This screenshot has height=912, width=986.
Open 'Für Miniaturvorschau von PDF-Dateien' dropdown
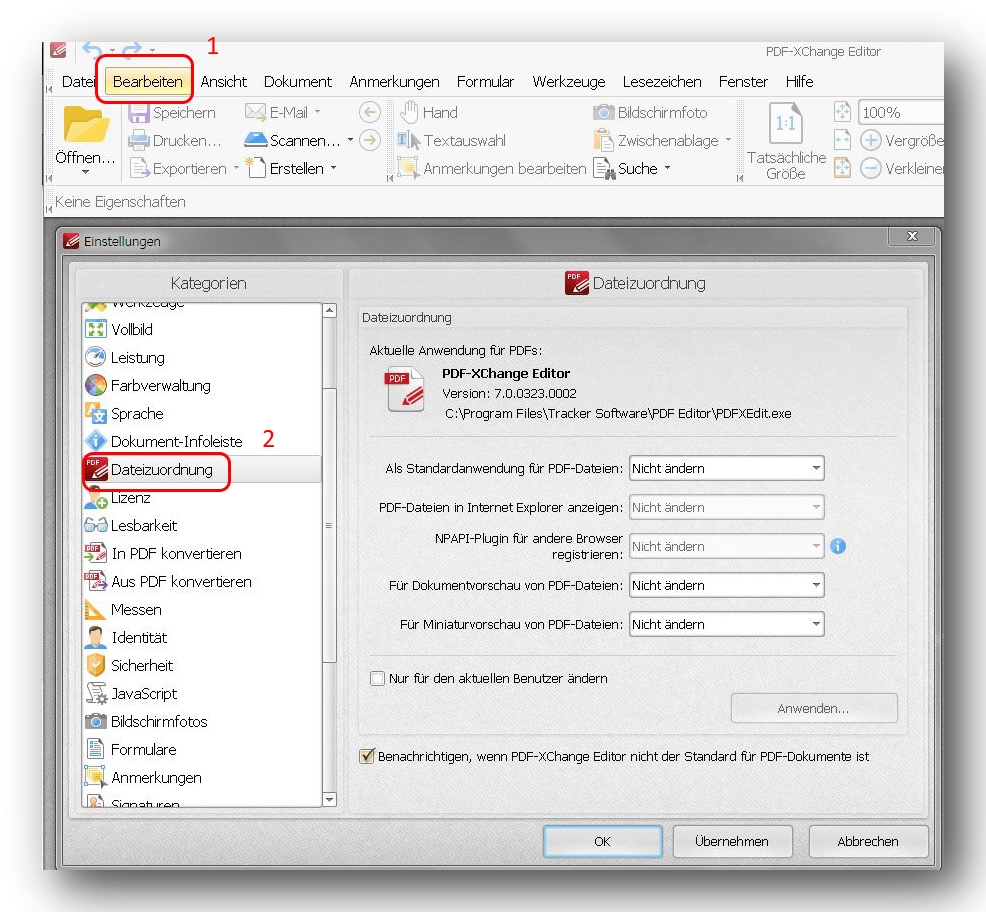coord(726,624)
